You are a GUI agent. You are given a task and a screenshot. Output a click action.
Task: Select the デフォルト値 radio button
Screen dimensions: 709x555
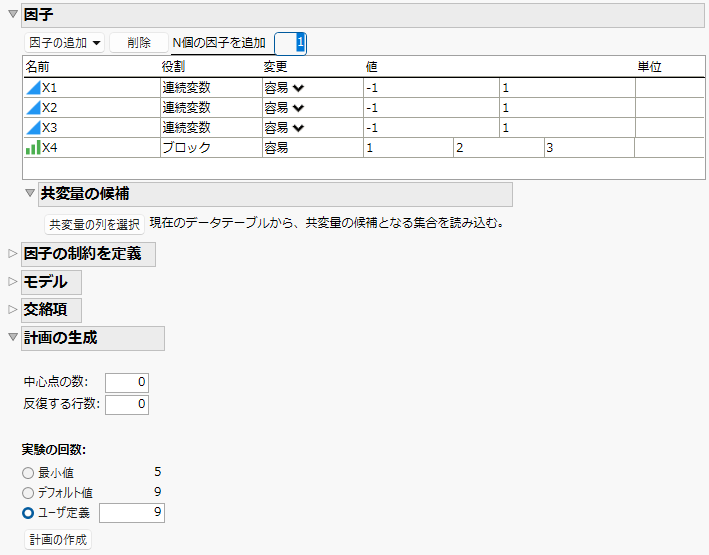[x=28, y=493]
